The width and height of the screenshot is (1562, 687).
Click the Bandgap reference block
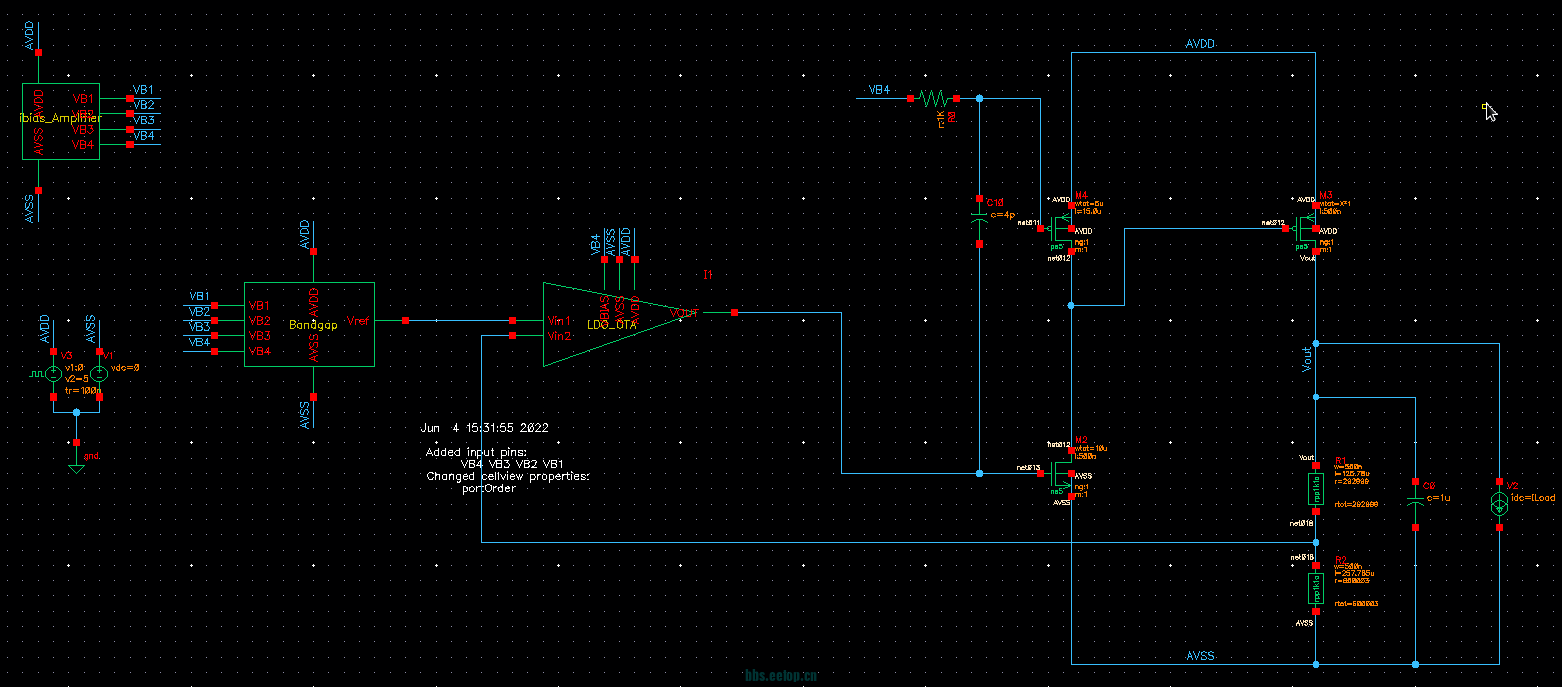pyautogui.click(x=309, y=324)
